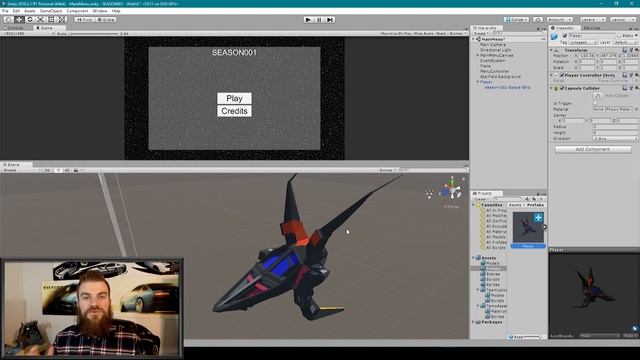Screen dimensions: 640x360
Task: Collapse the Player object in Hierarchy
Action: pos(478,82)
